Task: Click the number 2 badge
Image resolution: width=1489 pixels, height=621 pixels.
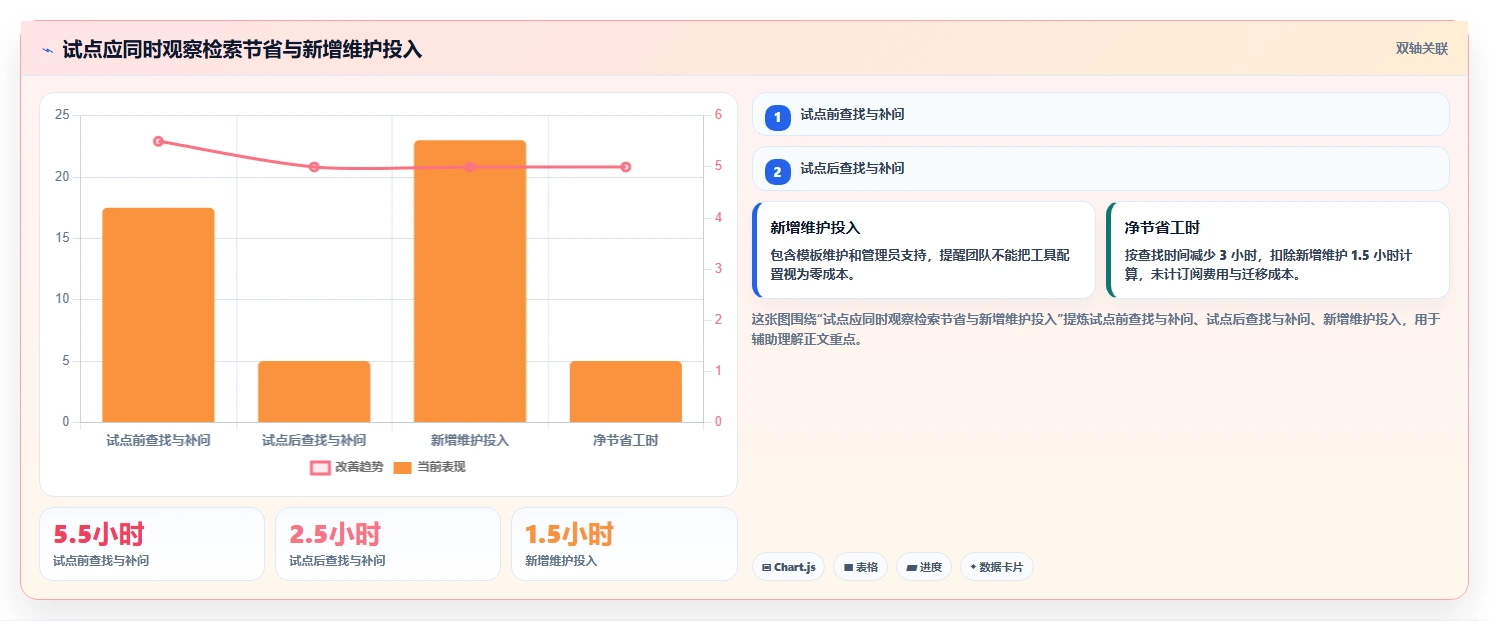Action: (778, 171)
